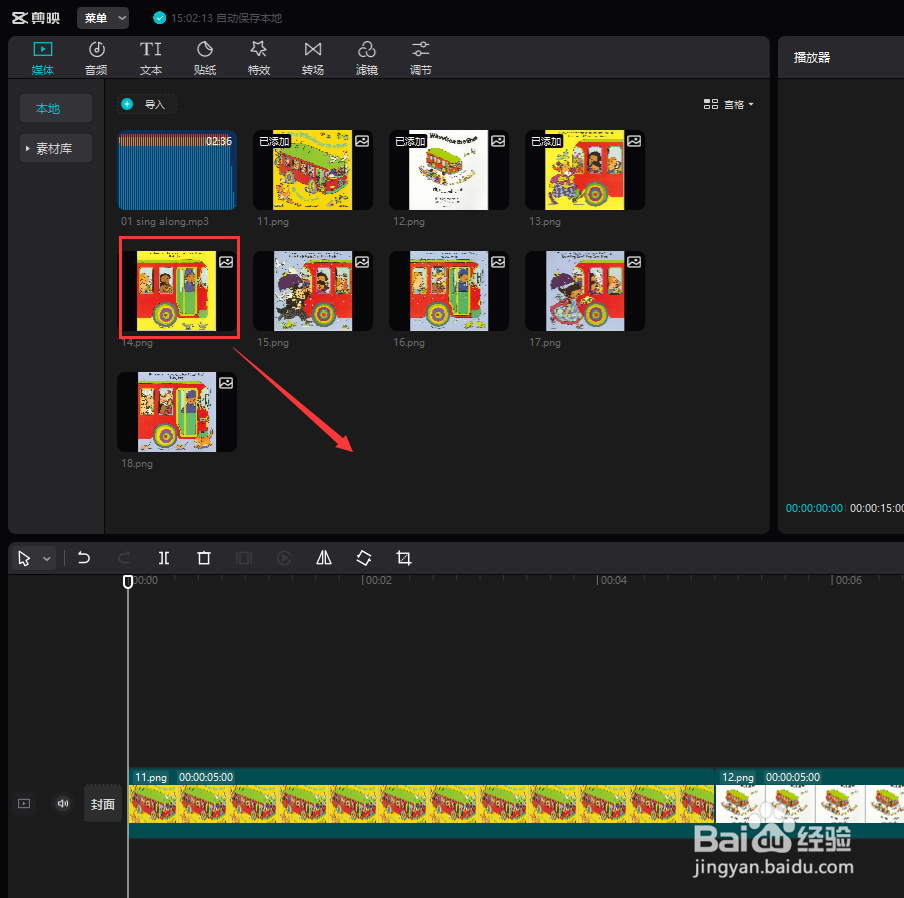Screen dimensions: 904x898
Task: Click the timeline playhead handle
Action: [128, 582]
